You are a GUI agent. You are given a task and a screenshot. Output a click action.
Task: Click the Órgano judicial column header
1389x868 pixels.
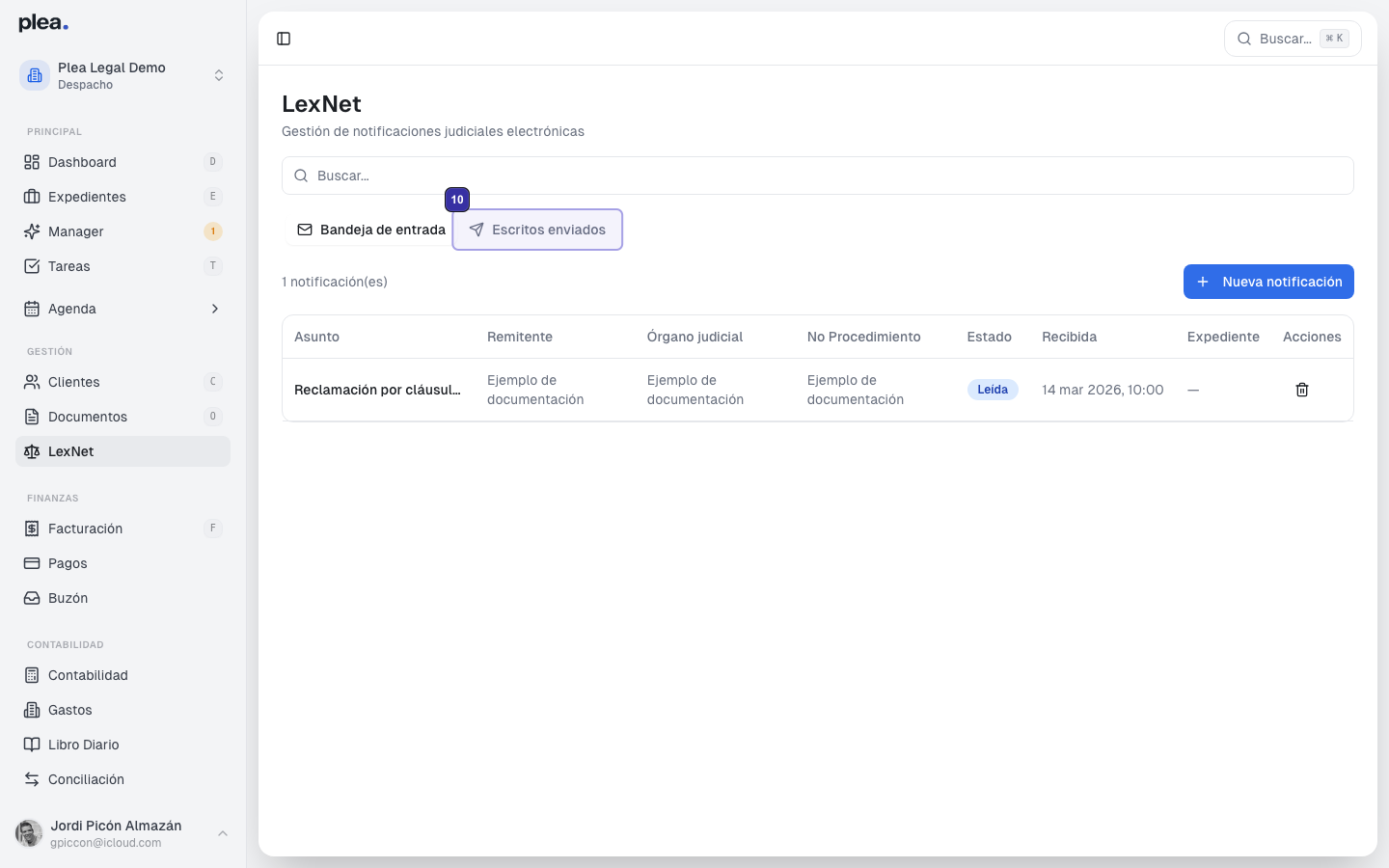(x=694, y=337)
